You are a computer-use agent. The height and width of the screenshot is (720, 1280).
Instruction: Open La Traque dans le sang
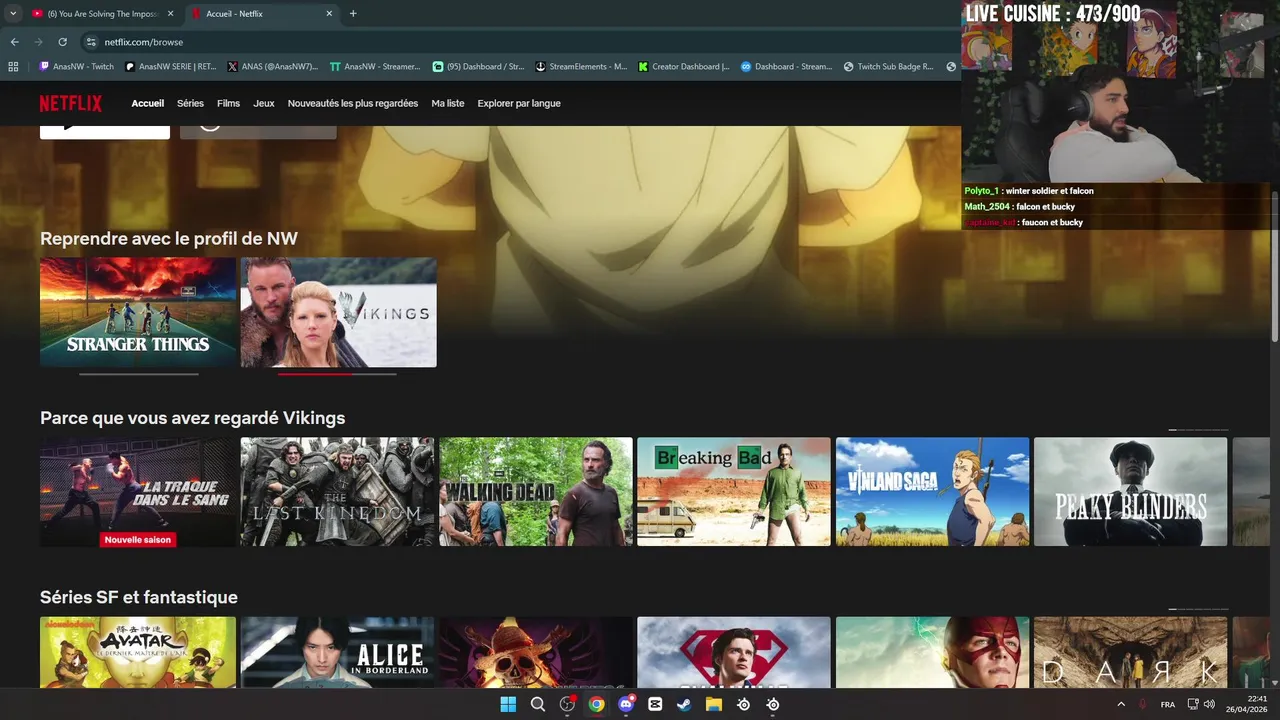(138, 491)
